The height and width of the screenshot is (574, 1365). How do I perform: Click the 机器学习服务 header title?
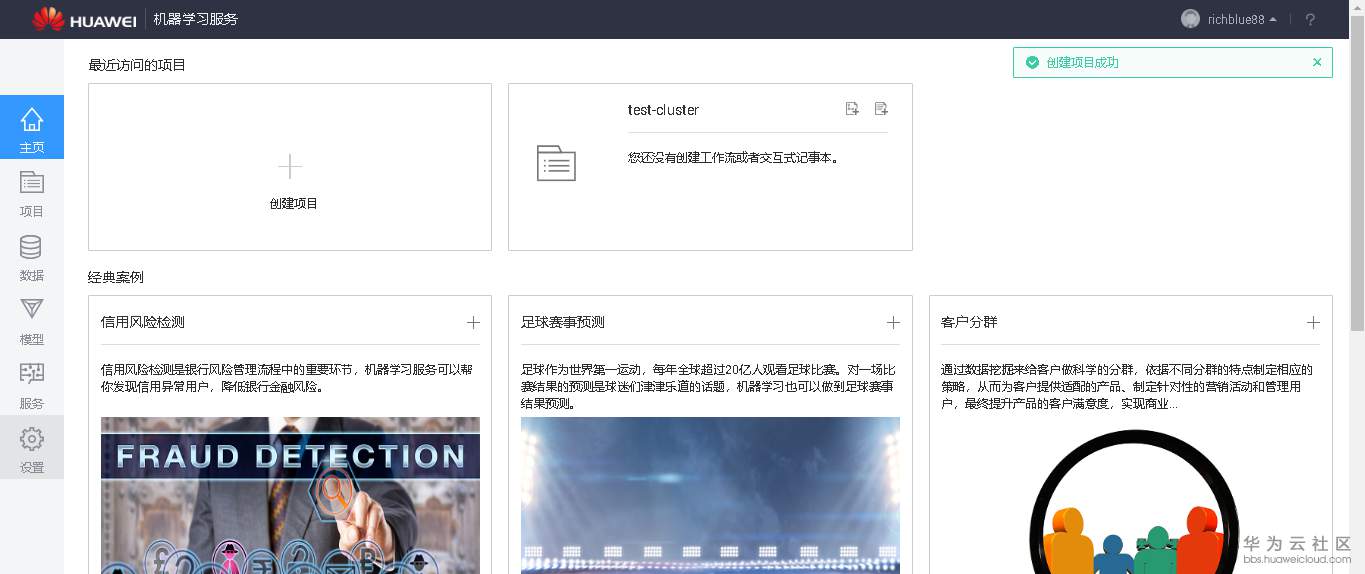tap(196, 19)
